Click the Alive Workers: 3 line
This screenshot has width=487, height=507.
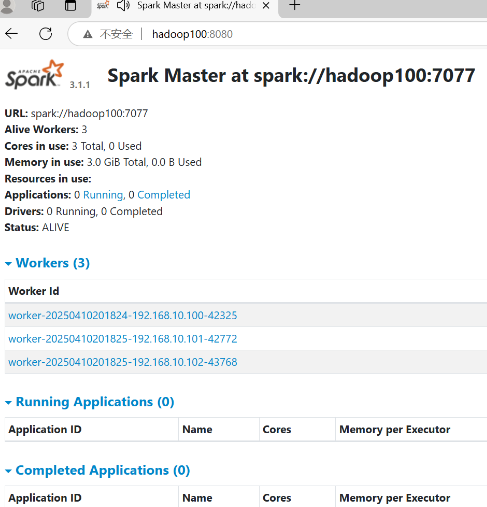pos(46,129)
